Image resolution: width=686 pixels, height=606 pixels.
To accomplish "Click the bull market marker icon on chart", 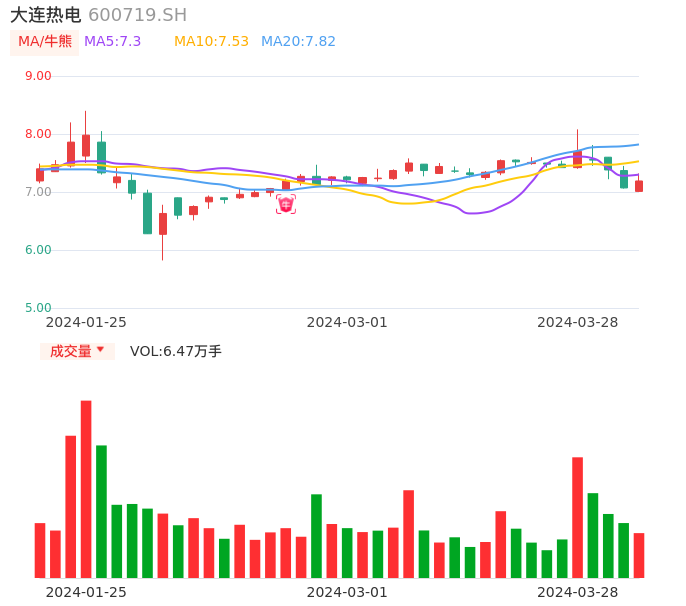I will [x=286, y=204].
